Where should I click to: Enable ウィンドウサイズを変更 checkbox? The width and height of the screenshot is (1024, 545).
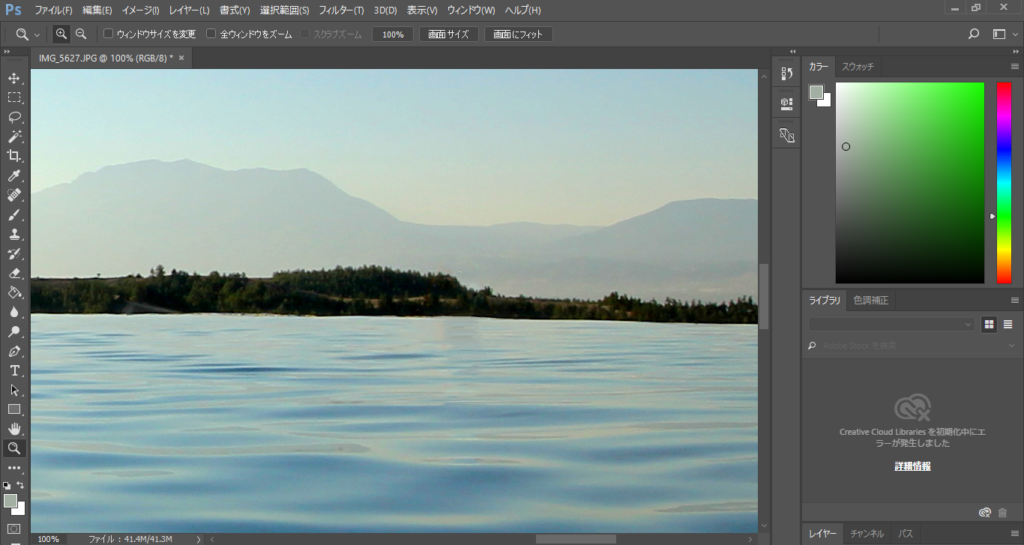(x=109, y=34)
